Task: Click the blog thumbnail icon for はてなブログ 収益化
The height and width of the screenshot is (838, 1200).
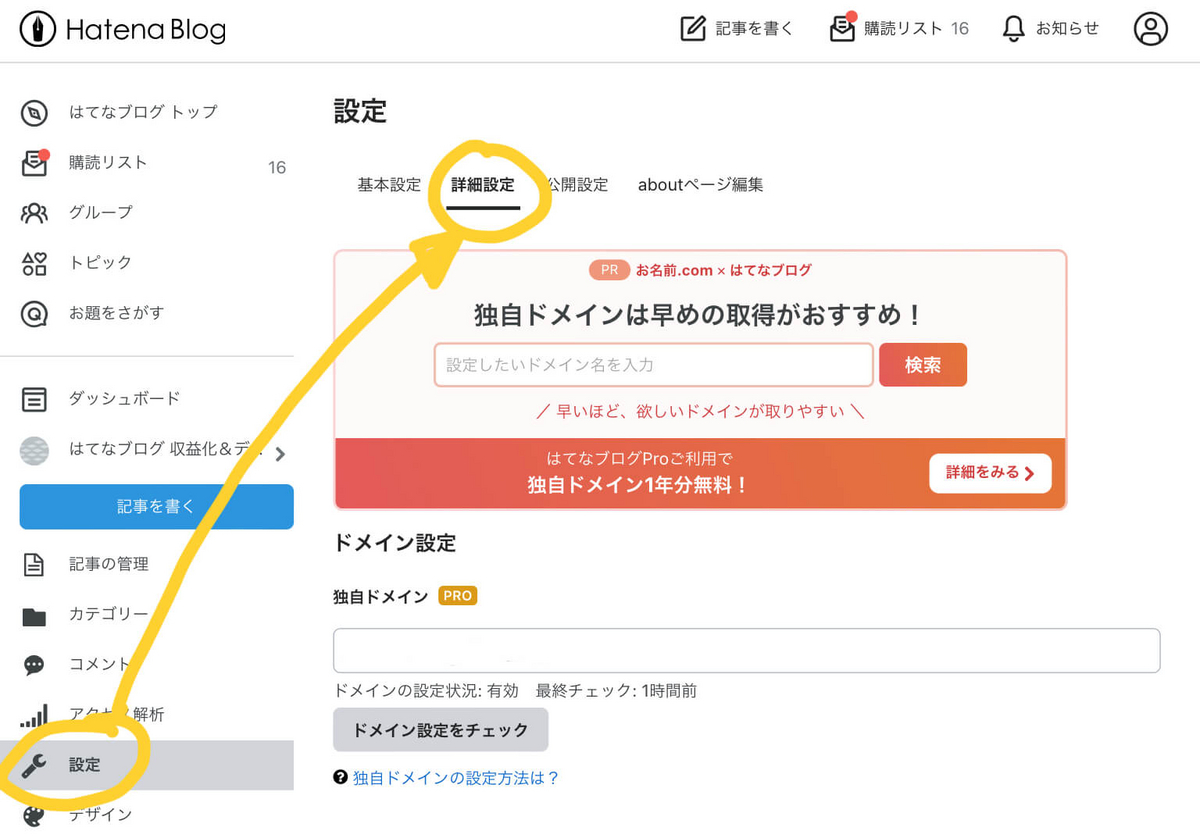Action: point(34,450)
